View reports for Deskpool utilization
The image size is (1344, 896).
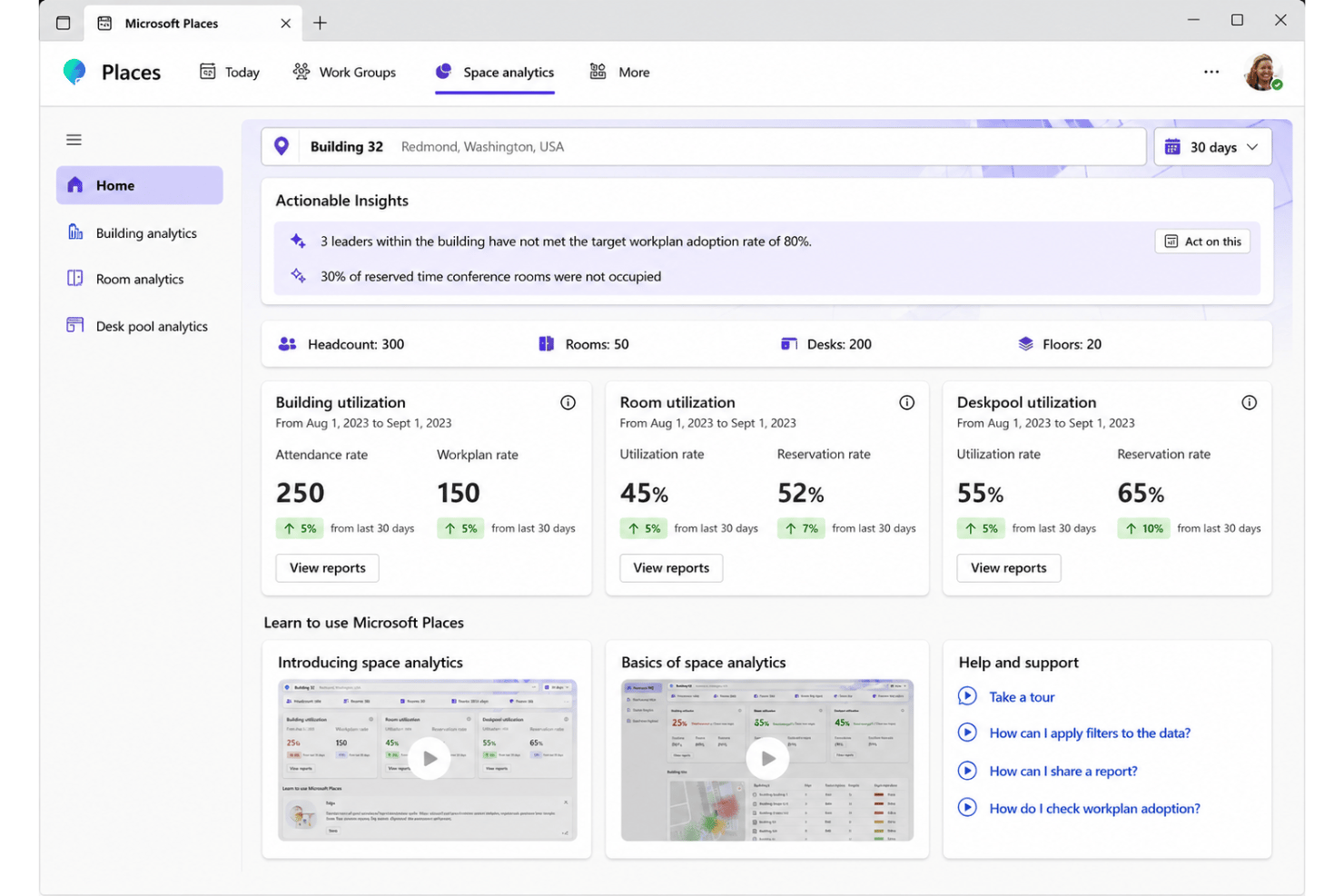coord(1009,568)
